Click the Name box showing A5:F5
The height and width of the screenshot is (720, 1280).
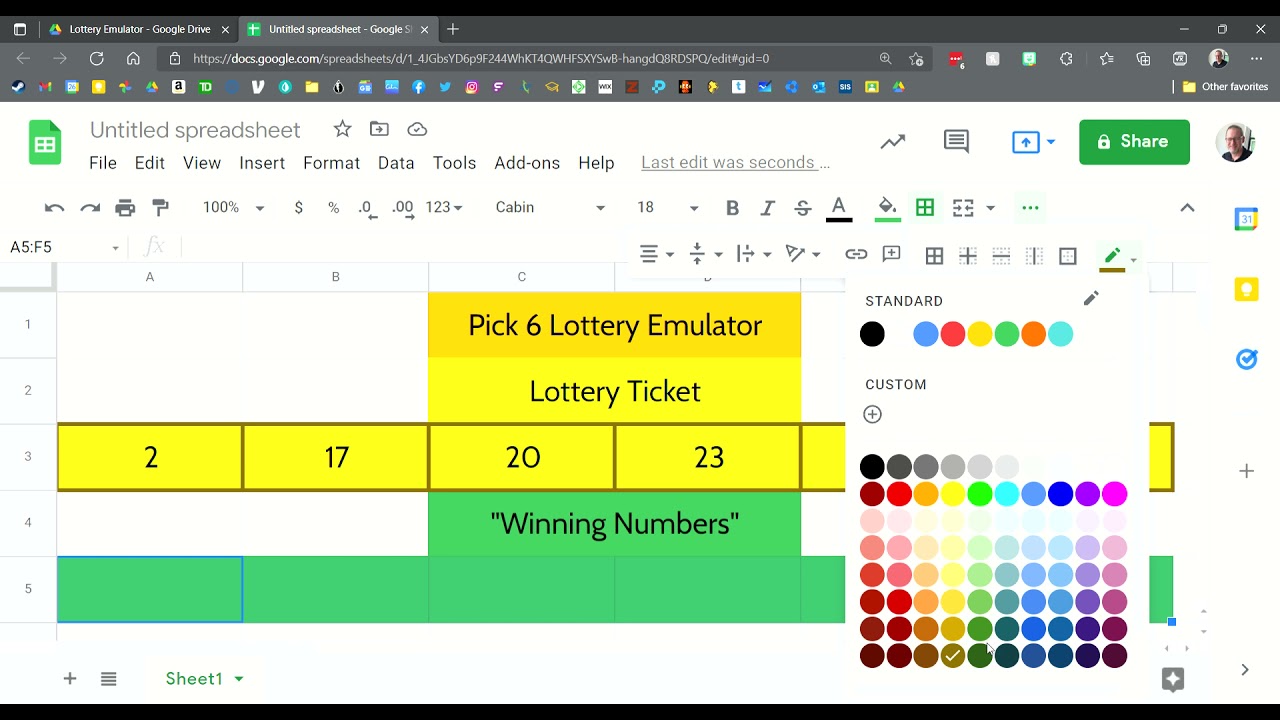click(x=64, y=247)
